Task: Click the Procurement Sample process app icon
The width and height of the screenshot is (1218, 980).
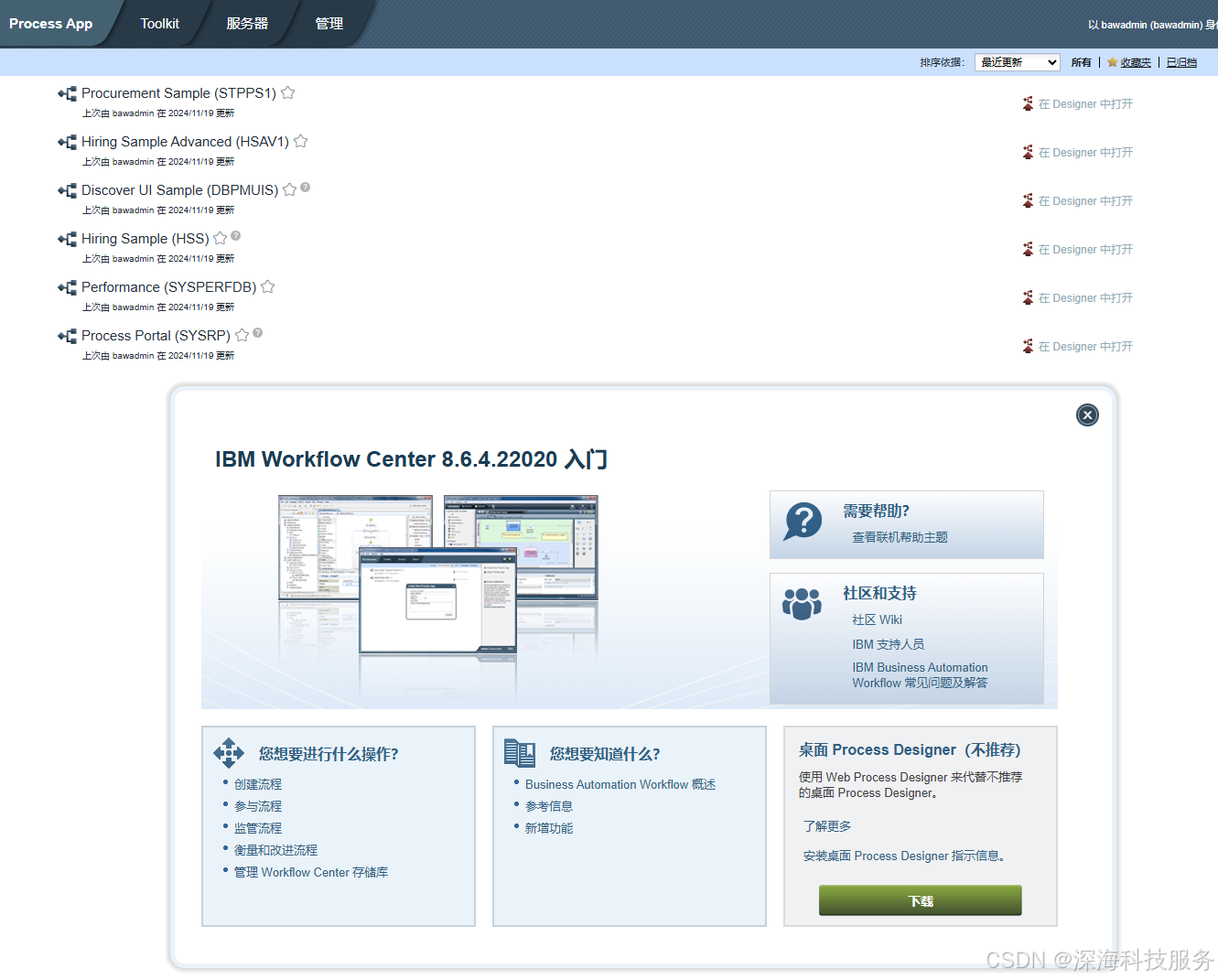Action: [x=67, y=93]
